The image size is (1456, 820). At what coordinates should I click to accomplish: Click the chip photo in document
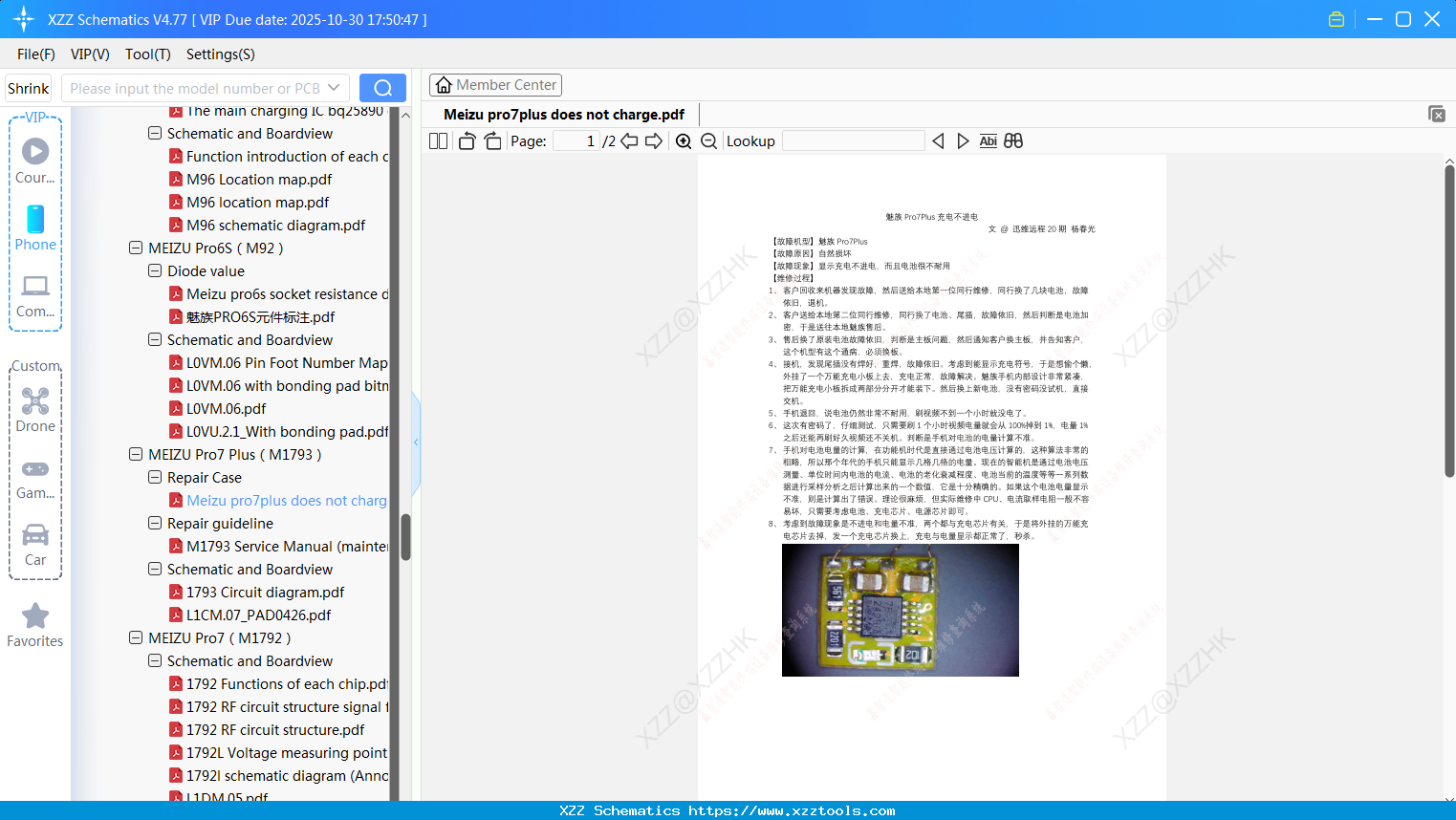coord(901,610)
